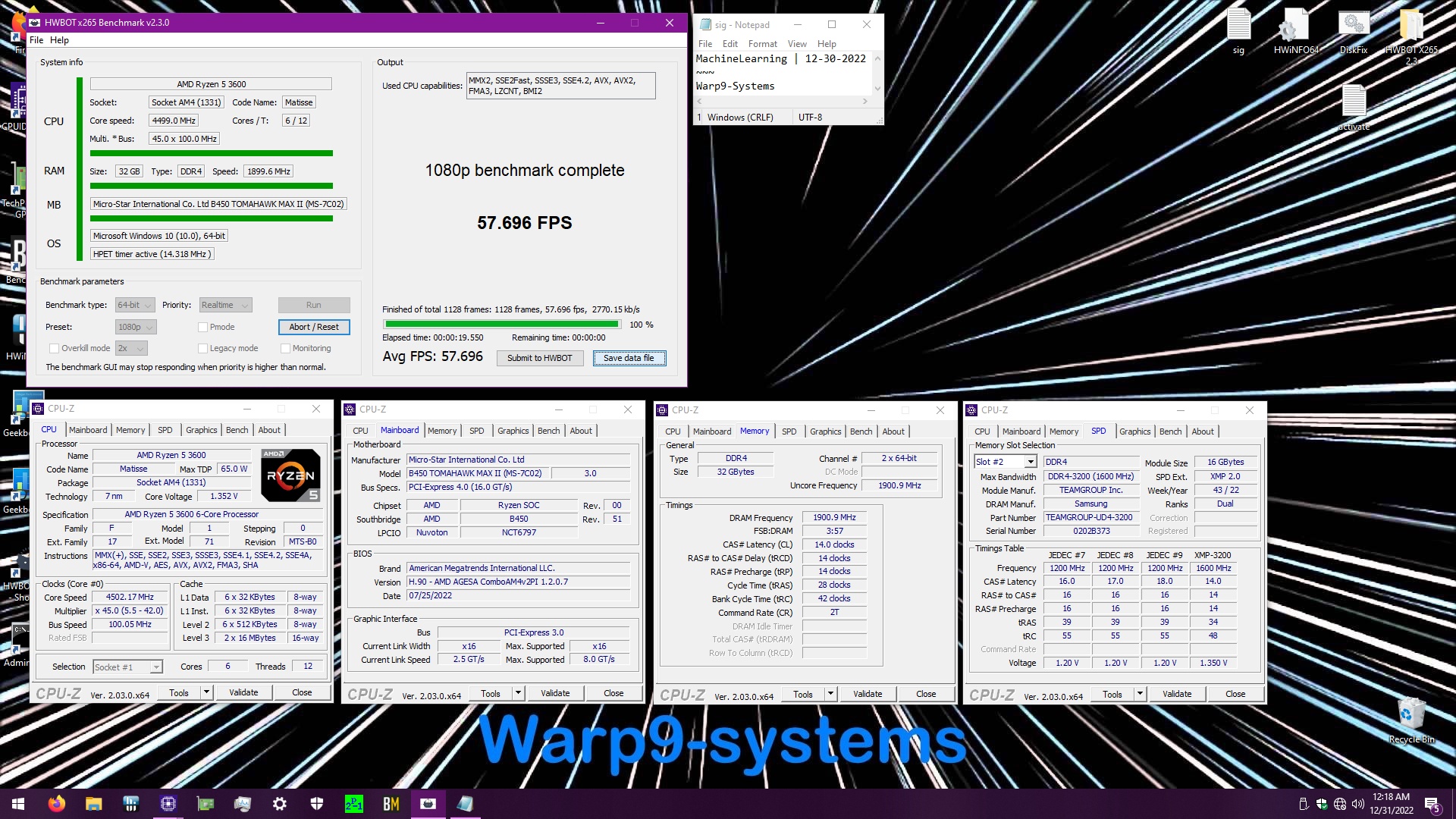Click the benchmark progress bar at 100%
Image resolution: width=1456 pixels, height=819 pixels.
pyautogui.click(x=501, y=325)
